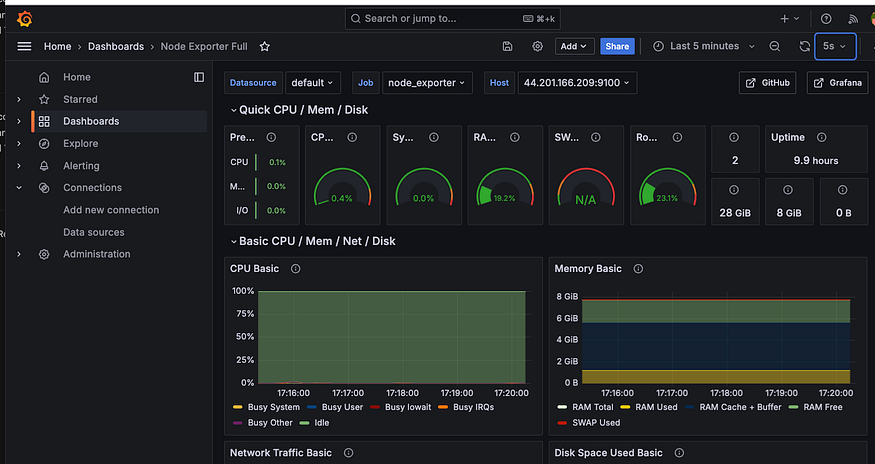Screen dimensions: 875x464
Task: Collapse the Connections sidebar section
Action: click(x=19, y=188)
